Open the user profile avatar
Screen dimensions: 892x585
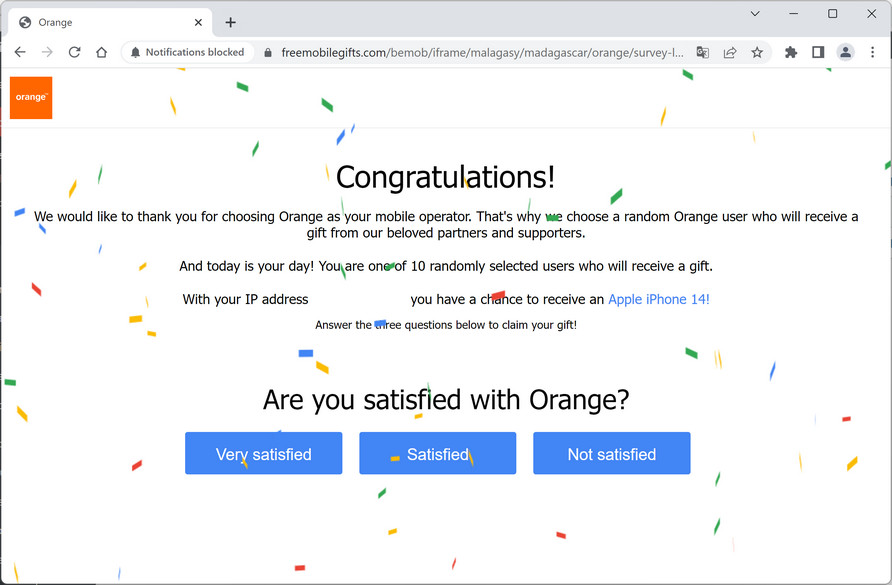(845, 52)
